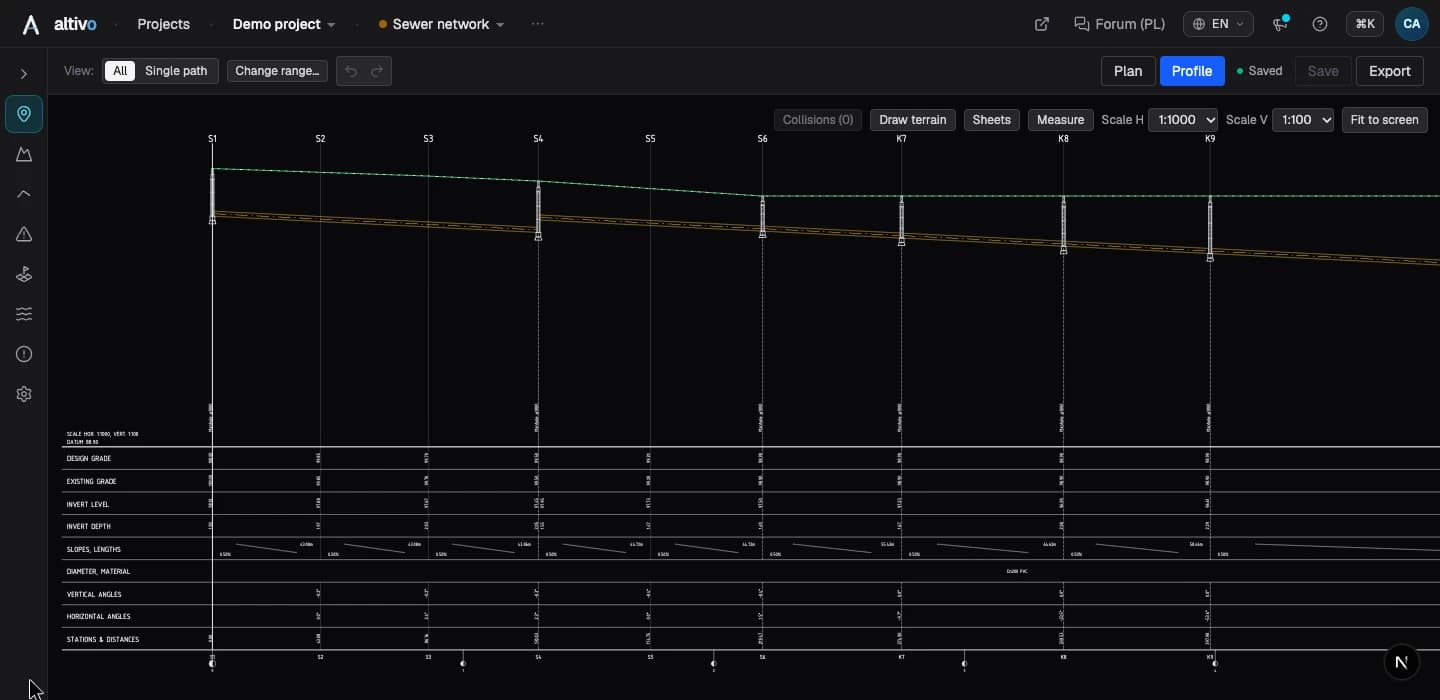1440x700 pixels.
Task: Open project in external link icon
Action: point(1042,24)
